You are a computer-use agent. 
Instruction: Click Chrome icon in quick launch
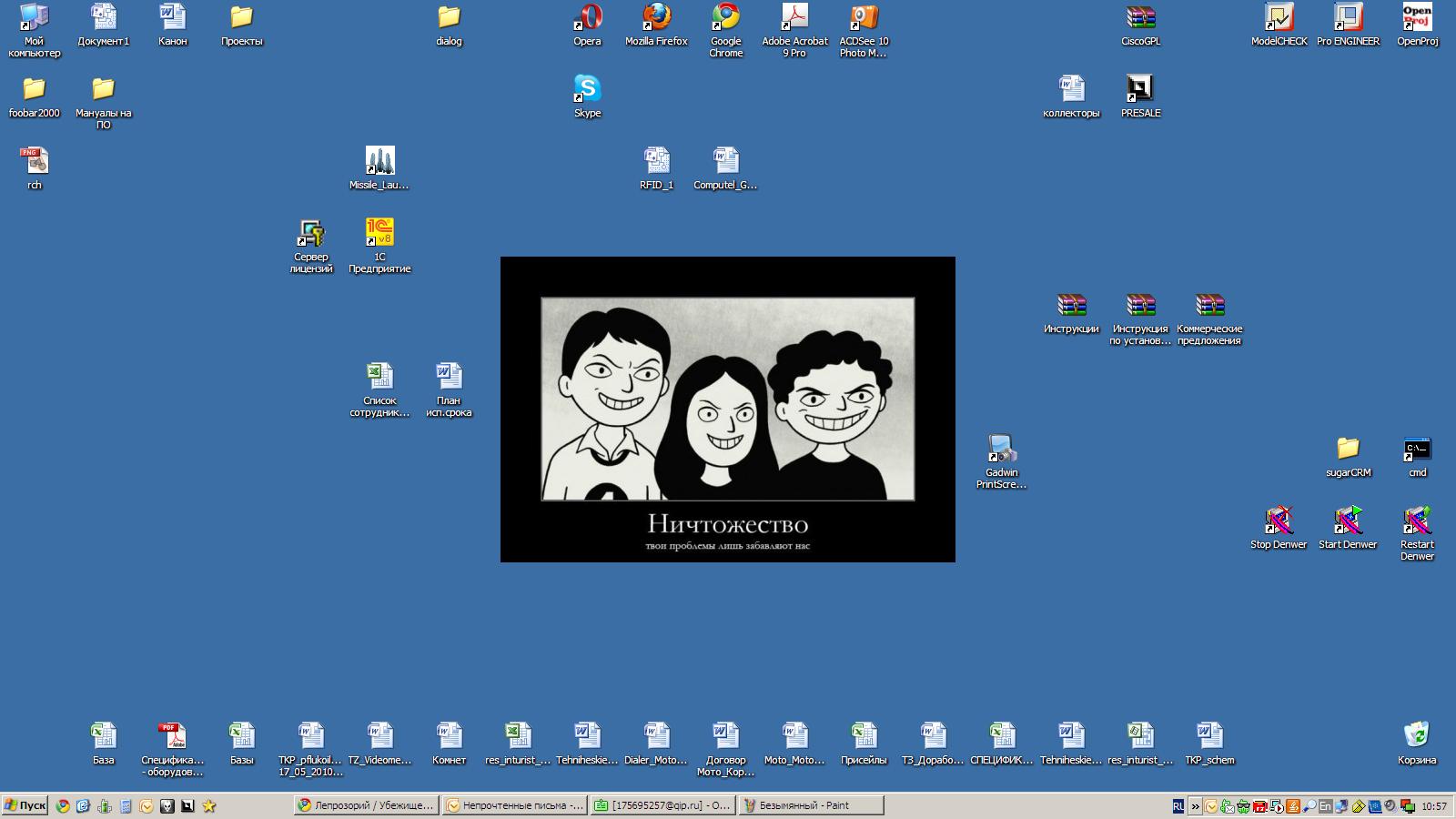[x=63, y=805]
